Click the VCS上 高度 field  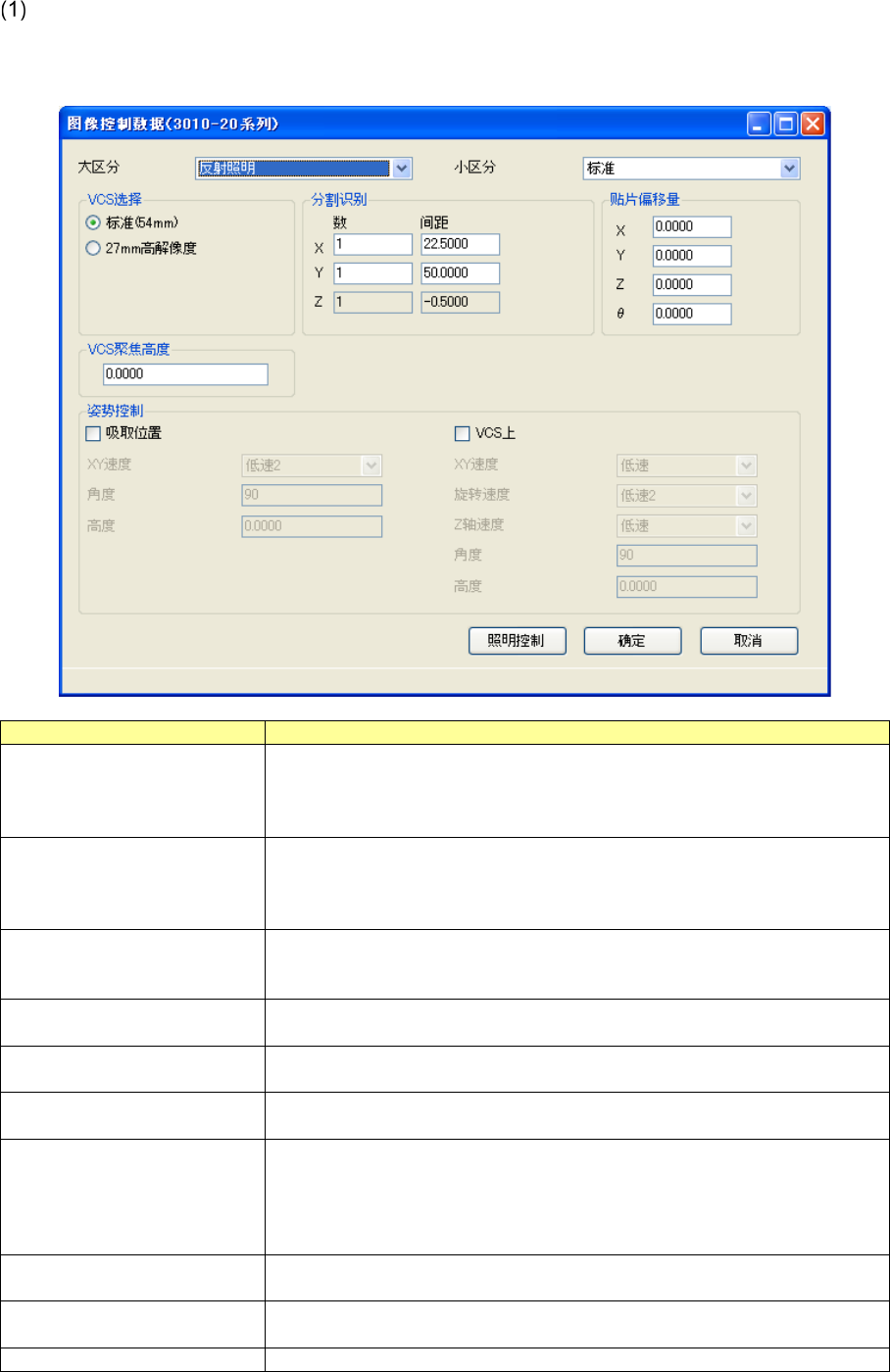tap(687, 587)
